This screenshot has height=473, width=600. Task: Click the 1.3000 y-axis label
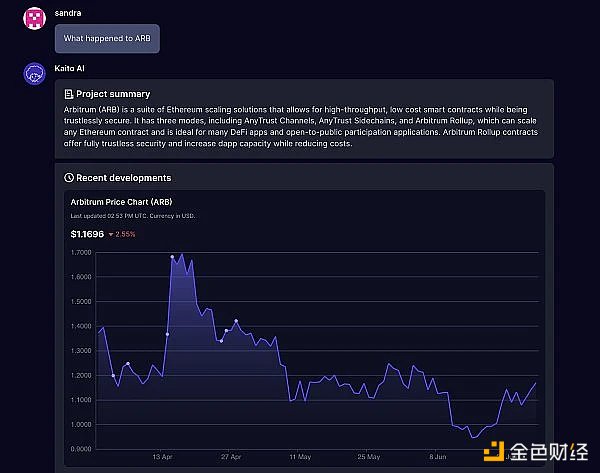coord(81,351)
